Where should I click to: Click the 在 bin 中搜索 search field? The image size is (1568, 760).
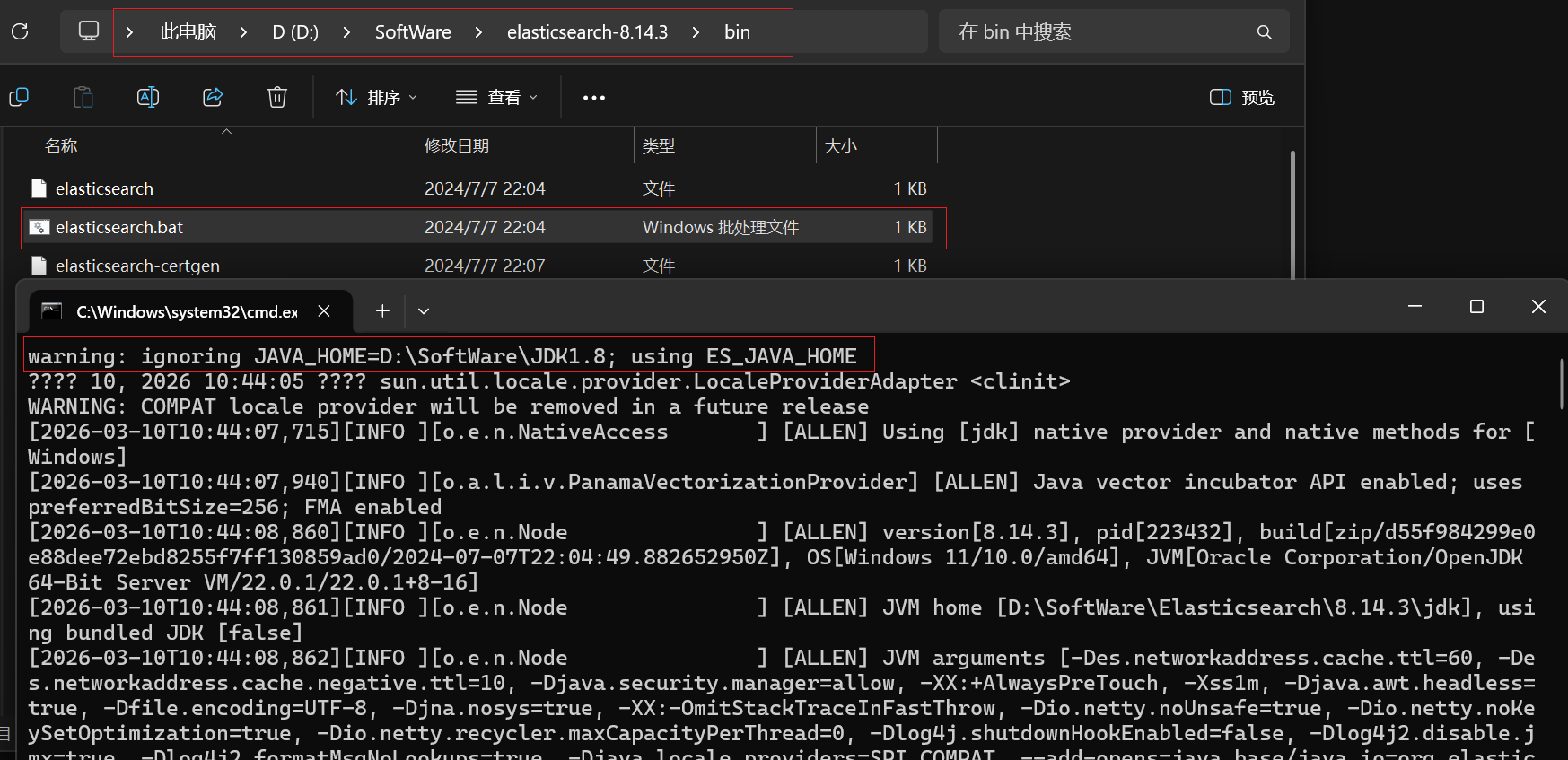1114,32
